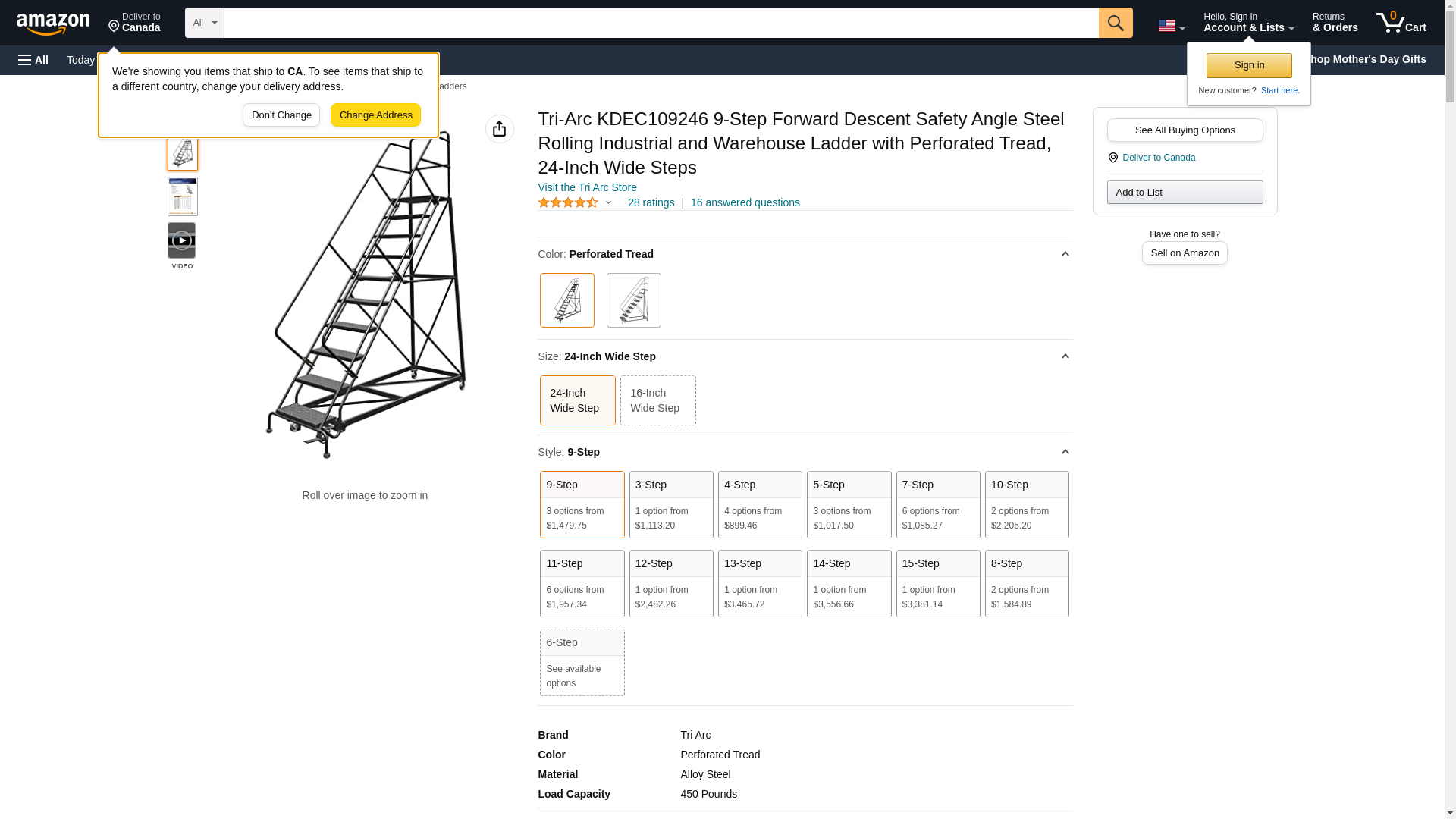Click the Amazon logo
Screen dimensions: 1456x819
pos(53,24)
